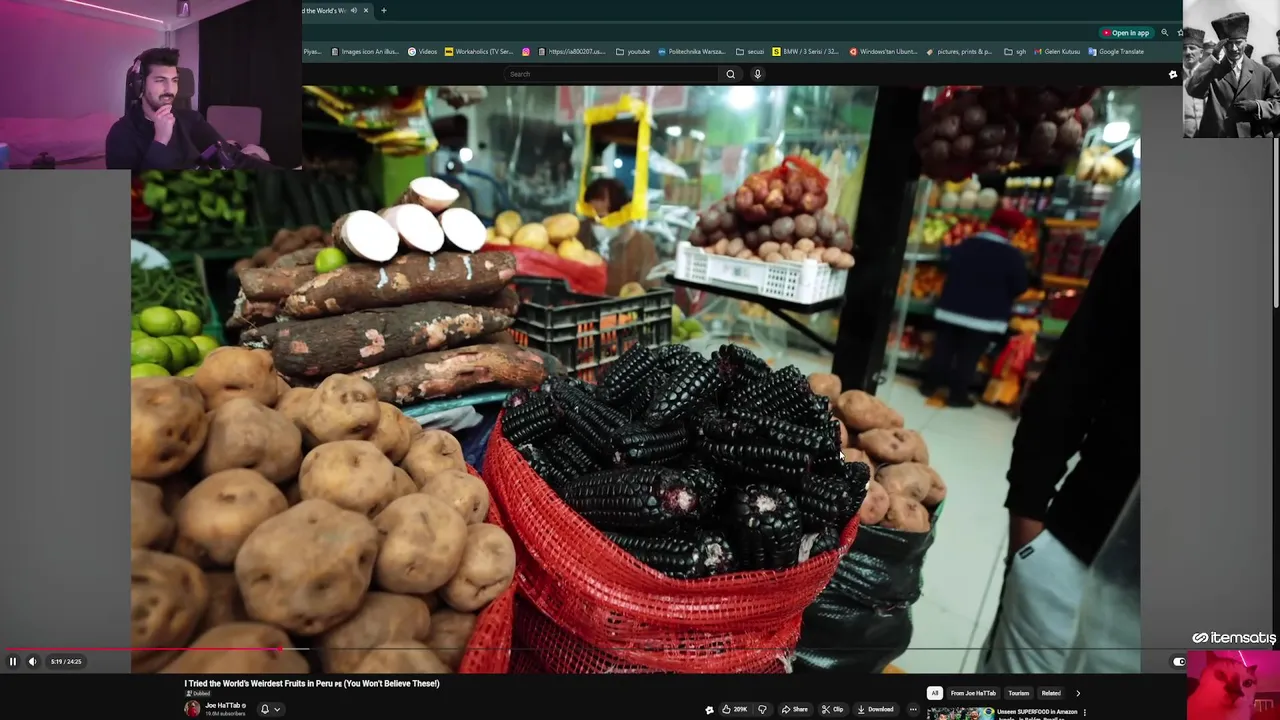
Task: Open notification bell dropdown for Joe HaTTab
Action: click(x=270, y=709)
